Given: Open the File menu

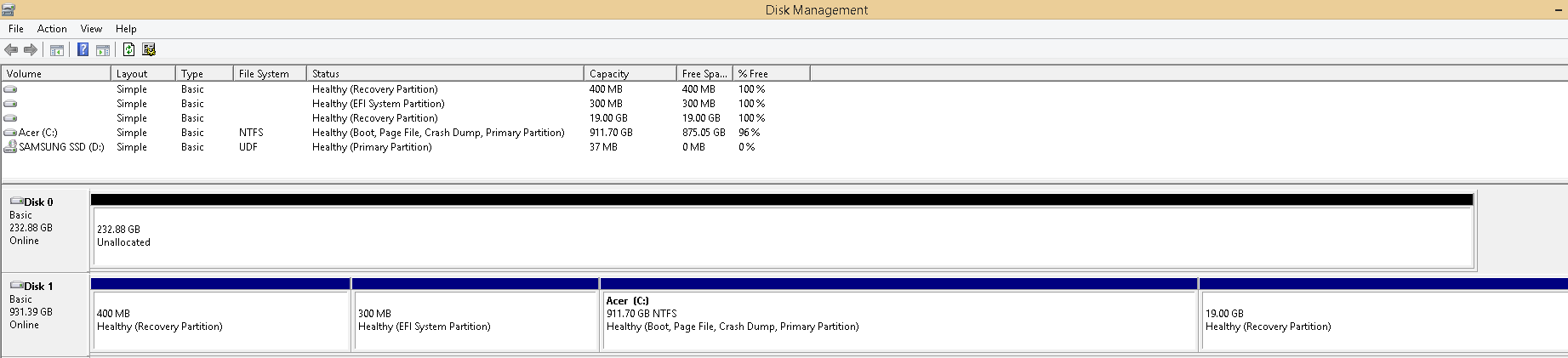Looking at the screenshot, I should click(x=16, y=29).
